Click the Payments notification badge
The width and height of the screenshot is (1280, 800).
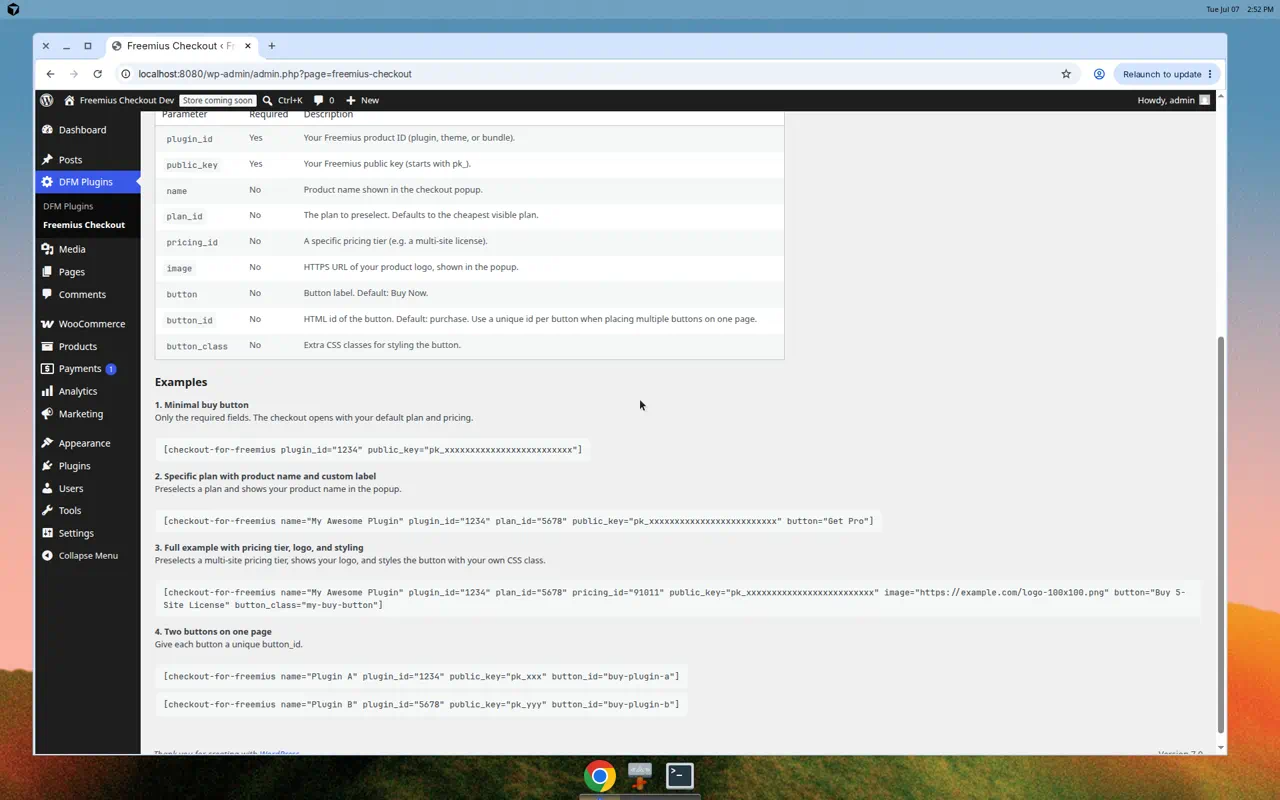[111, 369]
